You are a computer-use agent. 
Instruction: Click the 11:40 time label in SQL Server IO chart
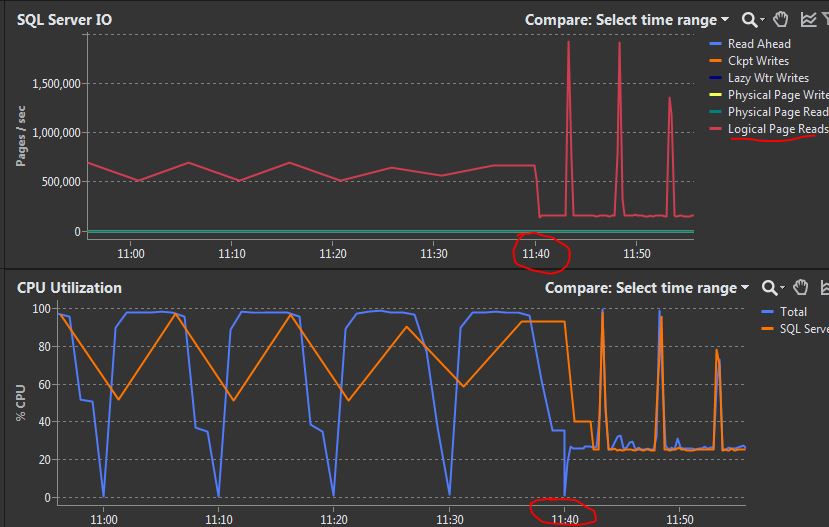click(x=536, y=254)
